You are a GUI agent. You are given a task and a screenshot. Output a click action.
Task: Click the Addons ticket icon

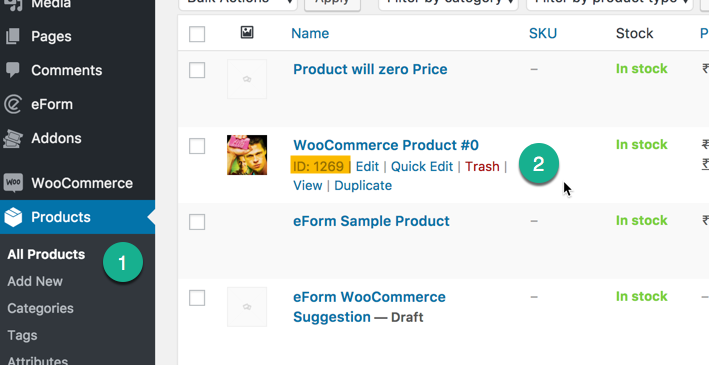point(13,138)
